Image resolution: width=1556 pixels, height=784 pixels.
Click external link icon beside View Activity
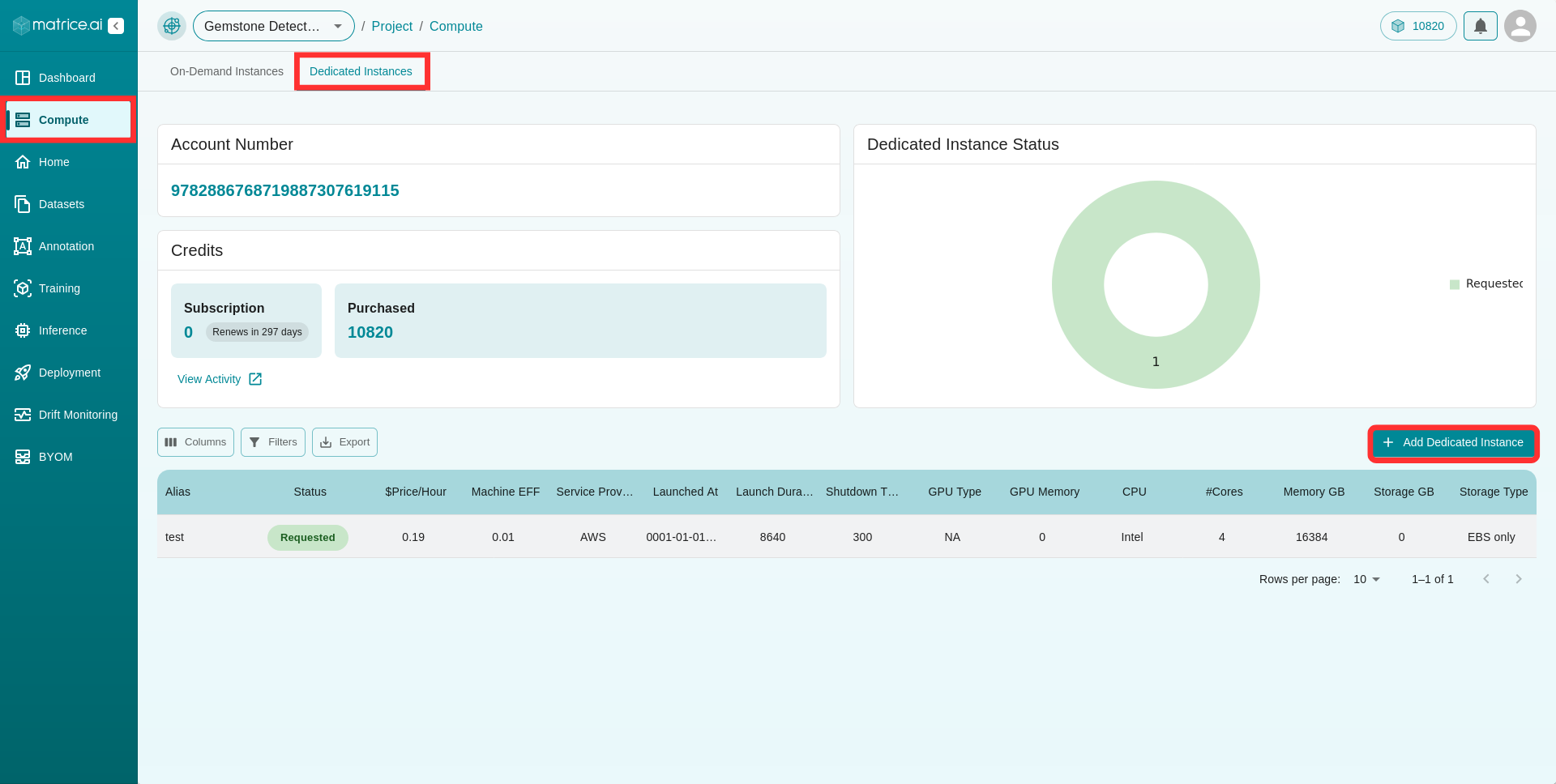point(255,379)
